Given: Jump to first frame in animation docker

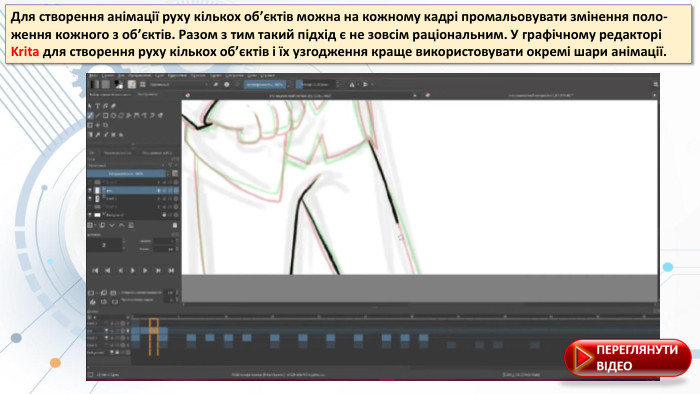Looking at the screenshot, I should (95, 270).
